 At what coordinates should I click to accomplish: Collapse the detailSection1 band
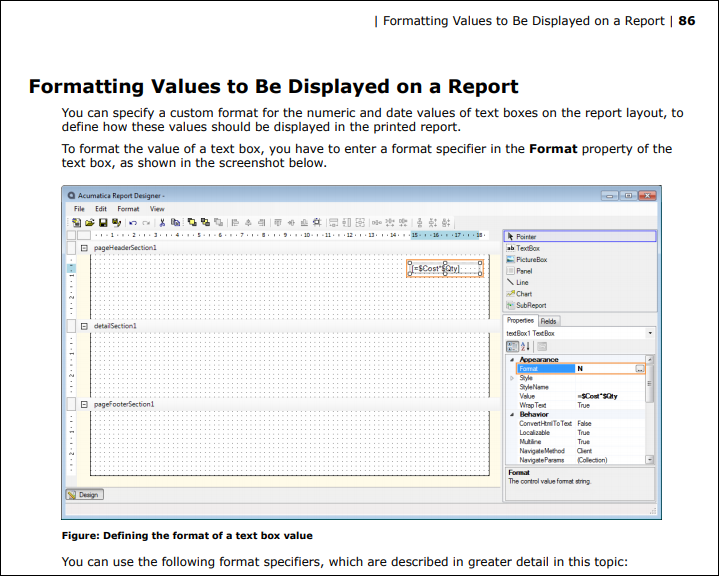(x=84, y=326)
